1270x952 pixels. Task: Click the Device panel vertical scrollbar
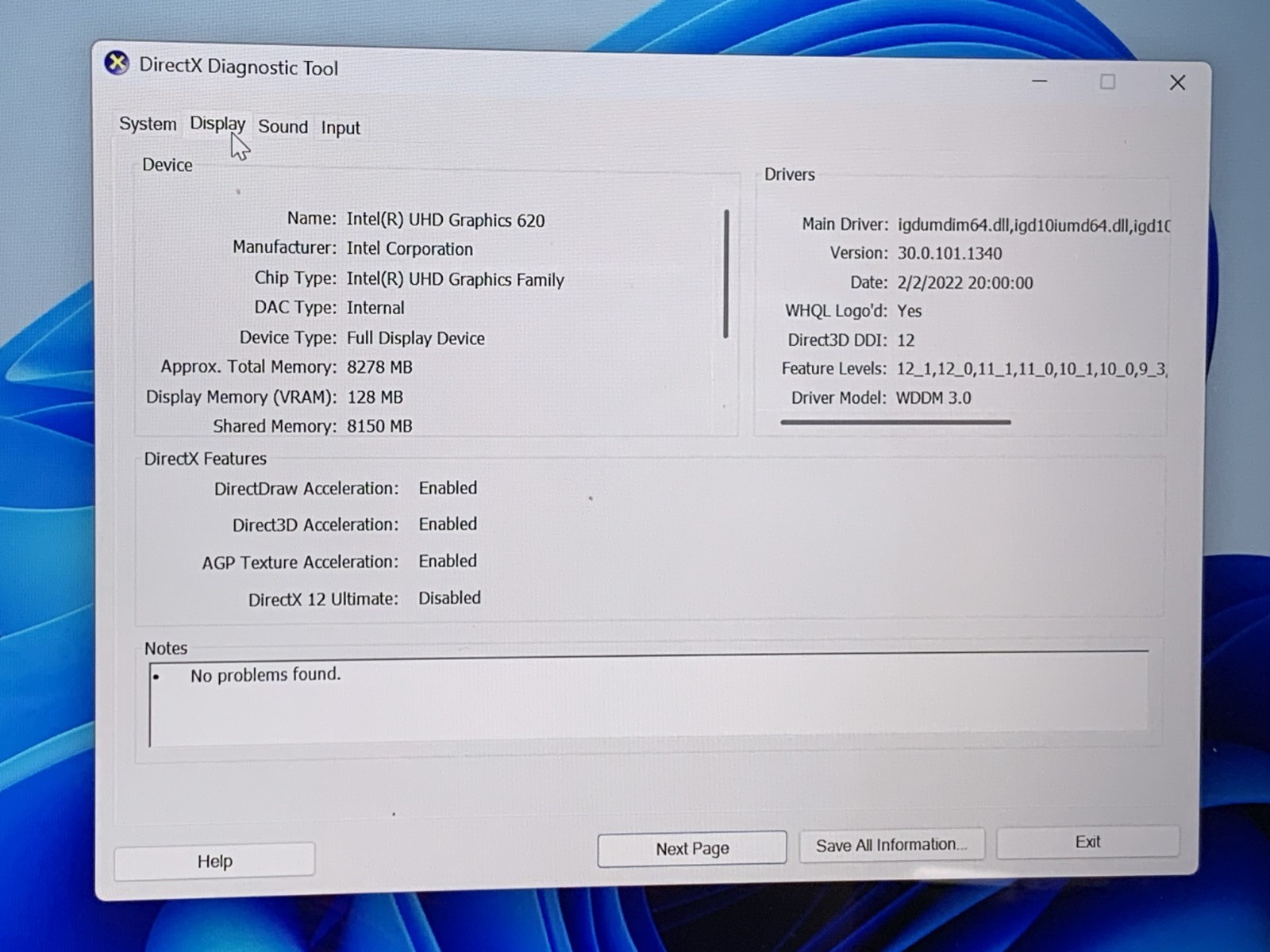click(x=726, y=274)
